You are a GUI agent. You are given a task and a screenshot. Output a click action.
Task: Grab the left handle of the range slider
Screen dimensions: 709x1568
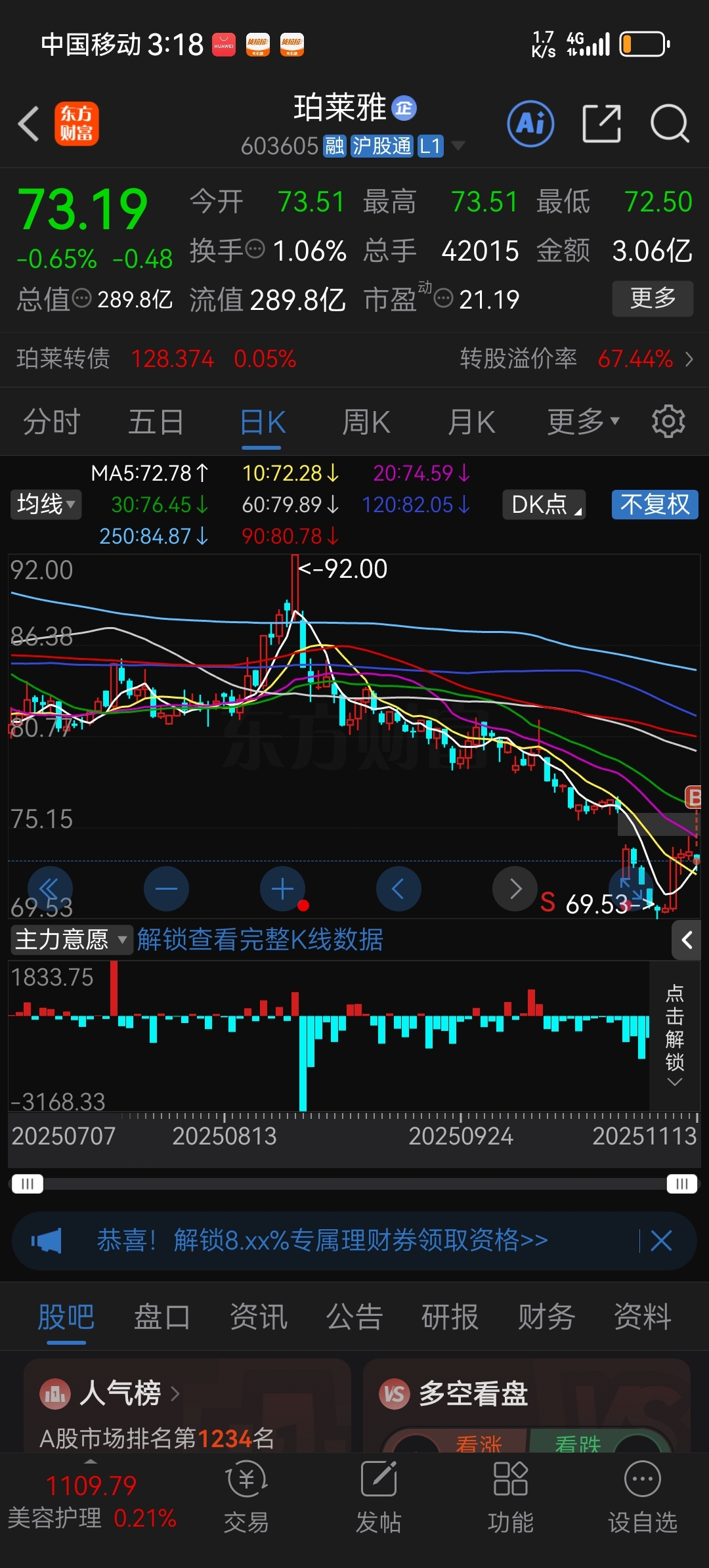[27, 1184]
